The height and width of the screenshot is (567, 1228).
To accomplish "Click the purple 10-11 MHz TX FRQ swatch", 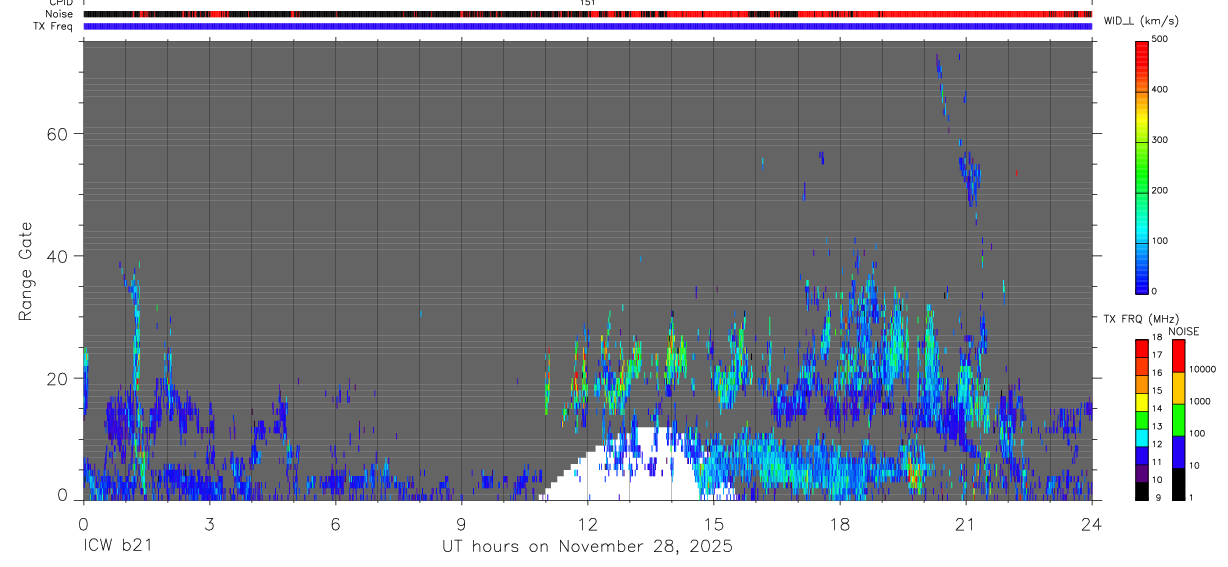I will point(1142,473).
